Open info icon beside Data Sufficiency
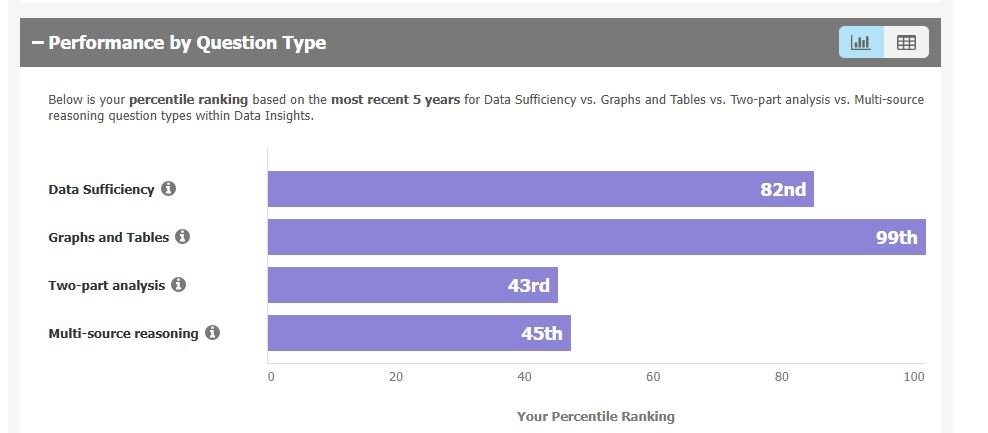 point(168,189)
